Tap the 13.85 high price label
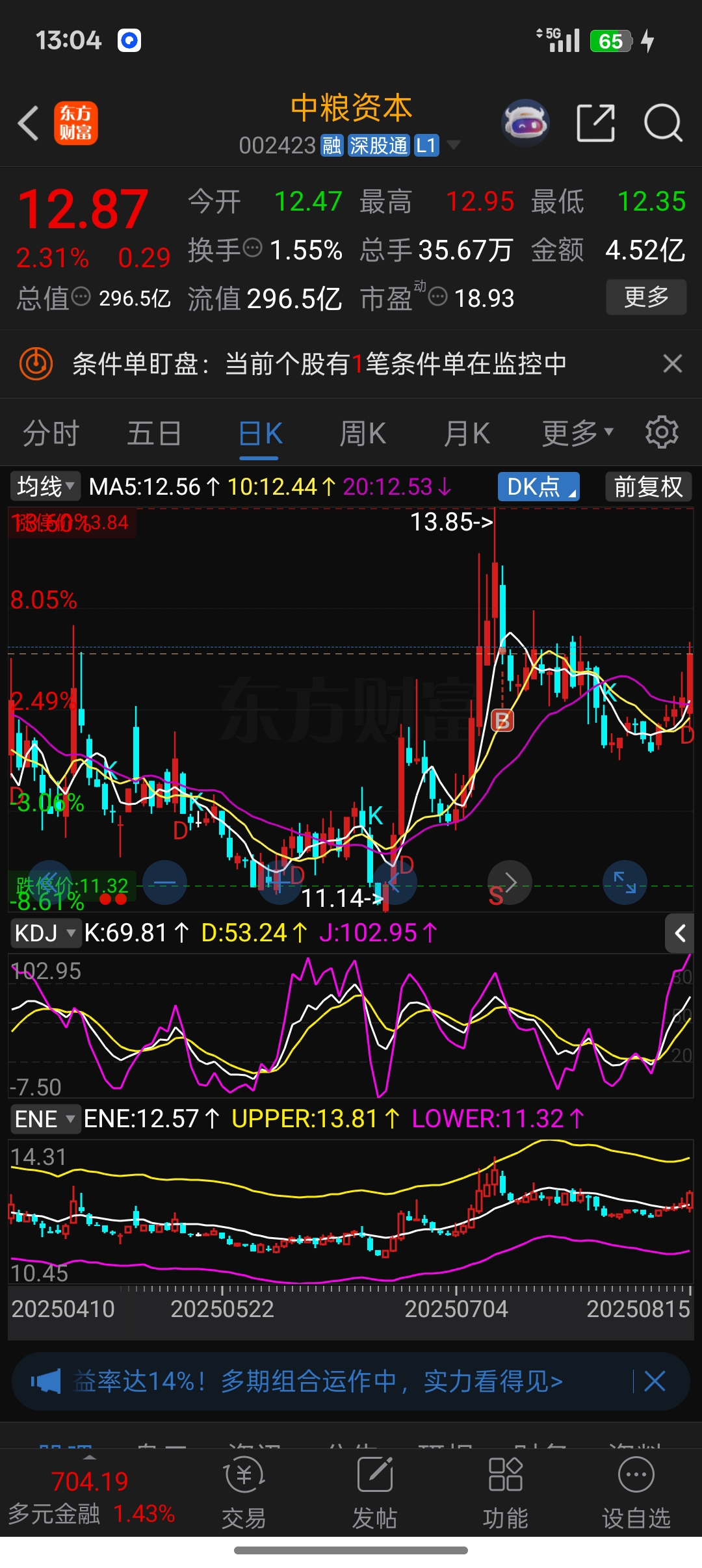Image resolution: width=702 pixels, height=1568 pixels. [x=451, y=521]
